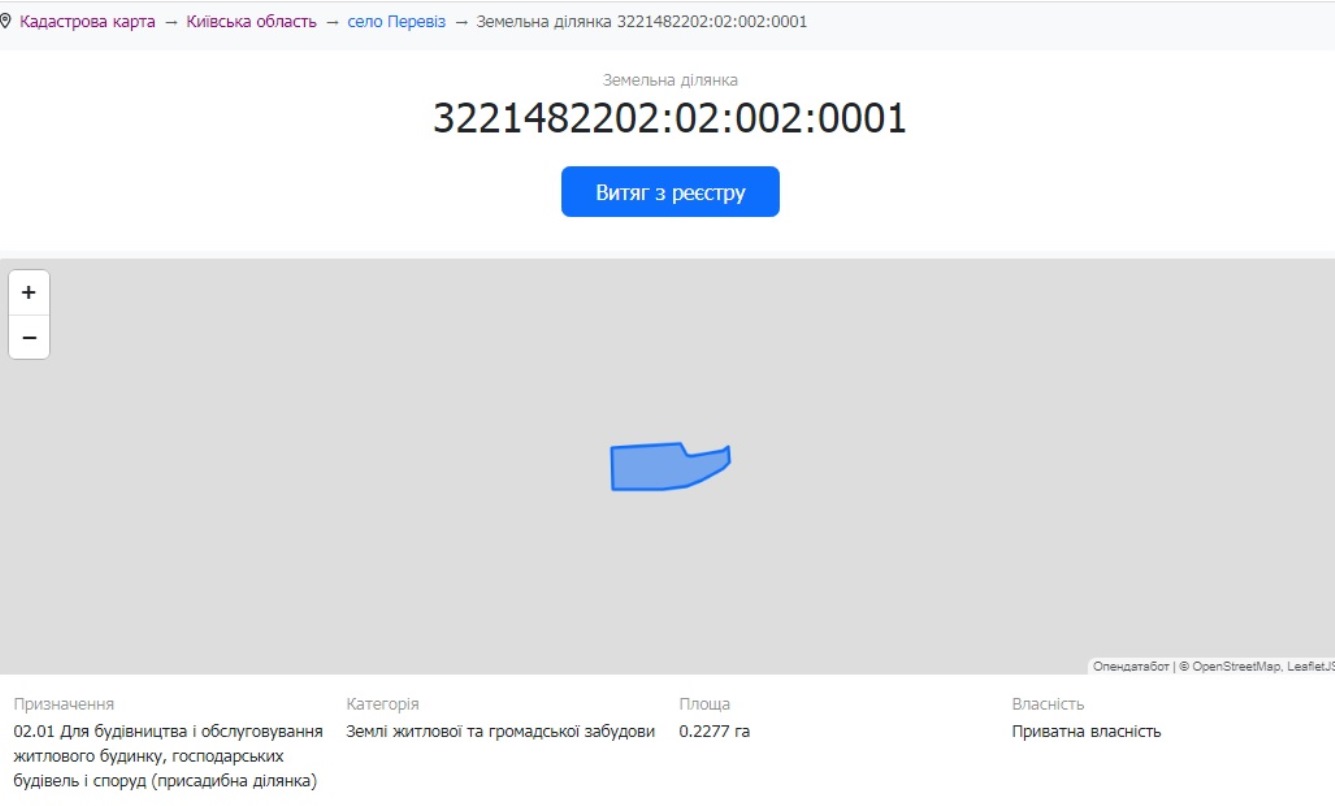Open the село Перевіз breadcrumb link
1335x806 pixels.
click(396, 22)
